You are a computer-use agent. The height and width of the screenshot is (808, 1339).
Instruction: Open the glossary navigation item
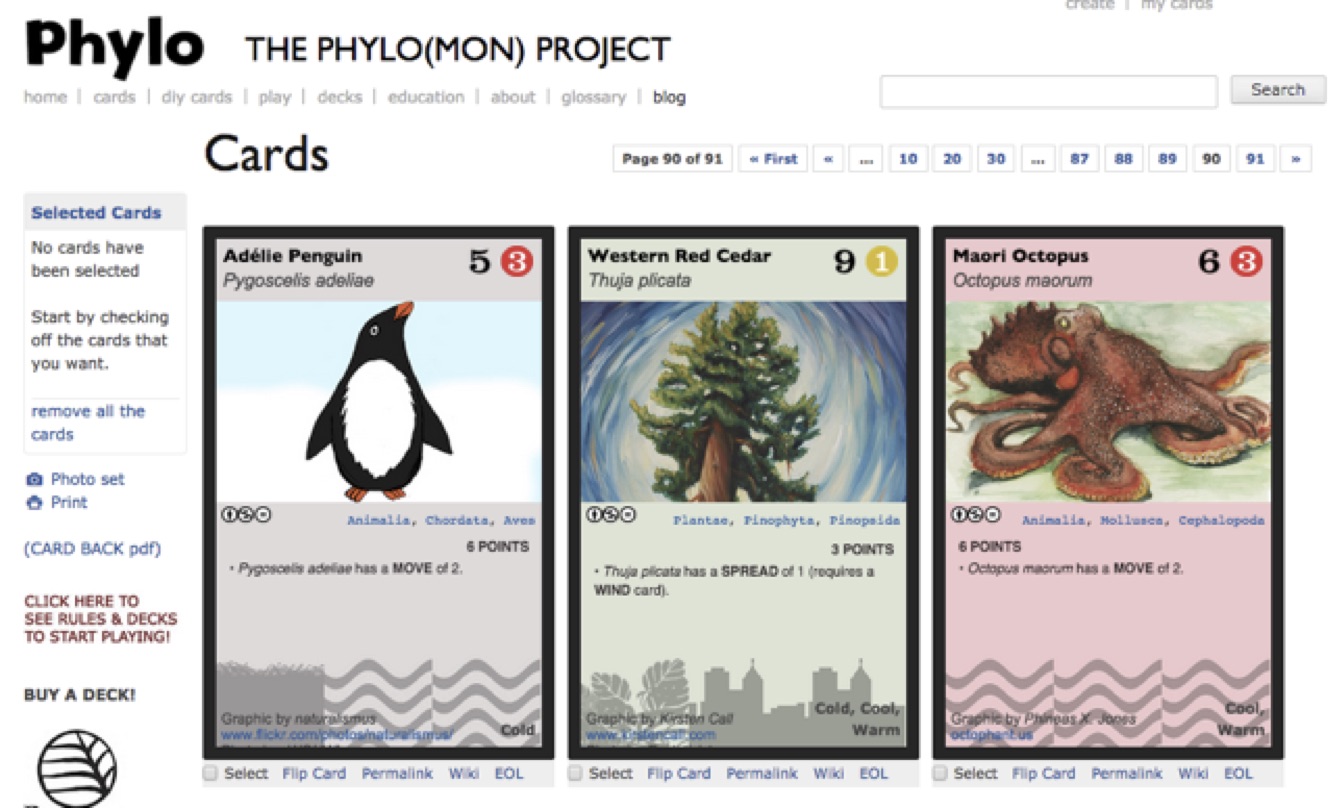[593, 97]
